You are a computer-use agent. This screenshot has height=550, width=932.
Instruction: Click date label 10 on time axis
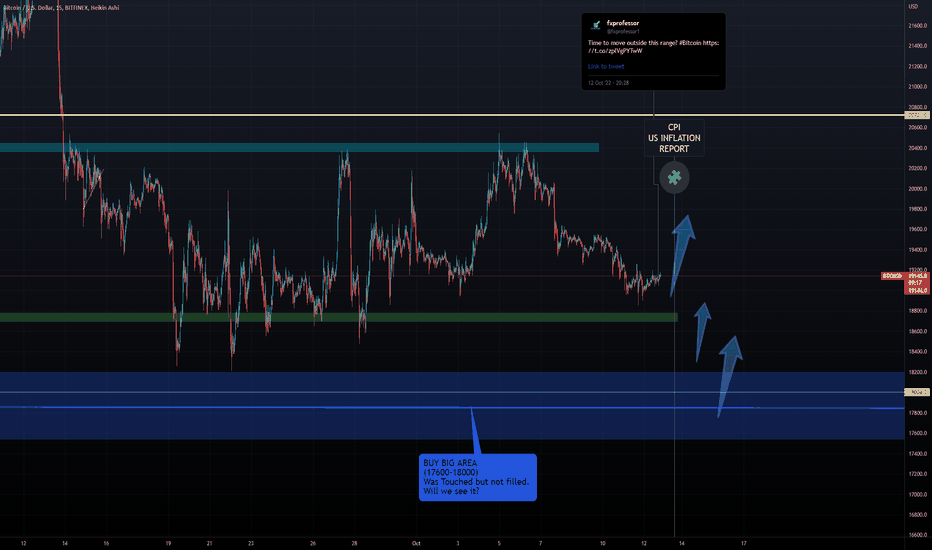[x=602, y=543]
